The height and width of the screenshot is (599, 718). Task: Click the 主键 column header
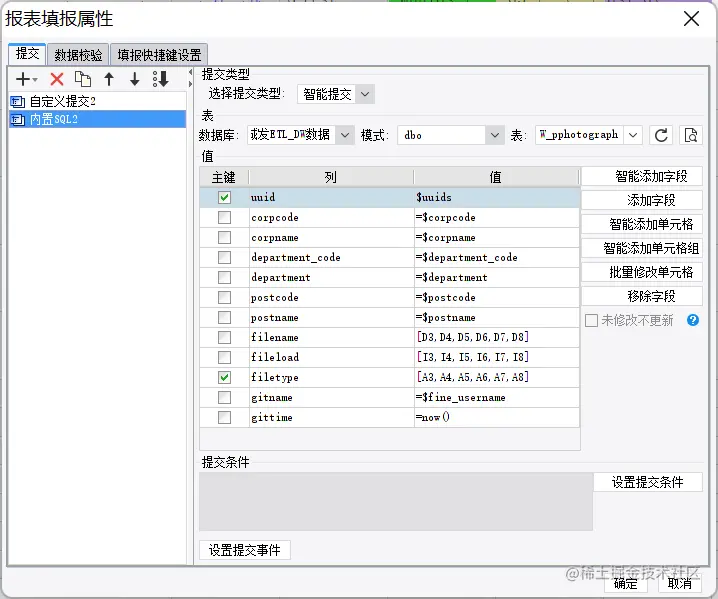click(x=224, y=177)
